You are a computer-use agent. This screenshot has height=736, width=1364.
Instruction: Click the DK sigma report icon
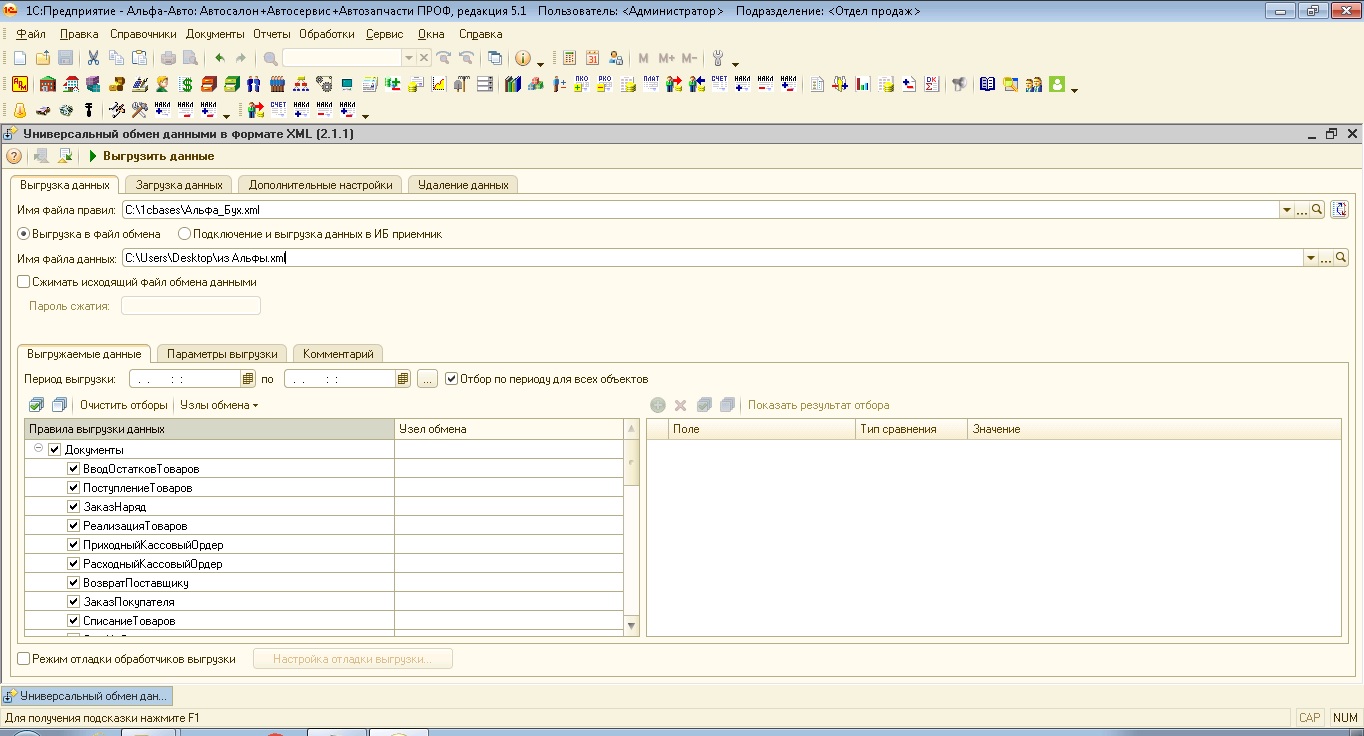coord(931,84)
